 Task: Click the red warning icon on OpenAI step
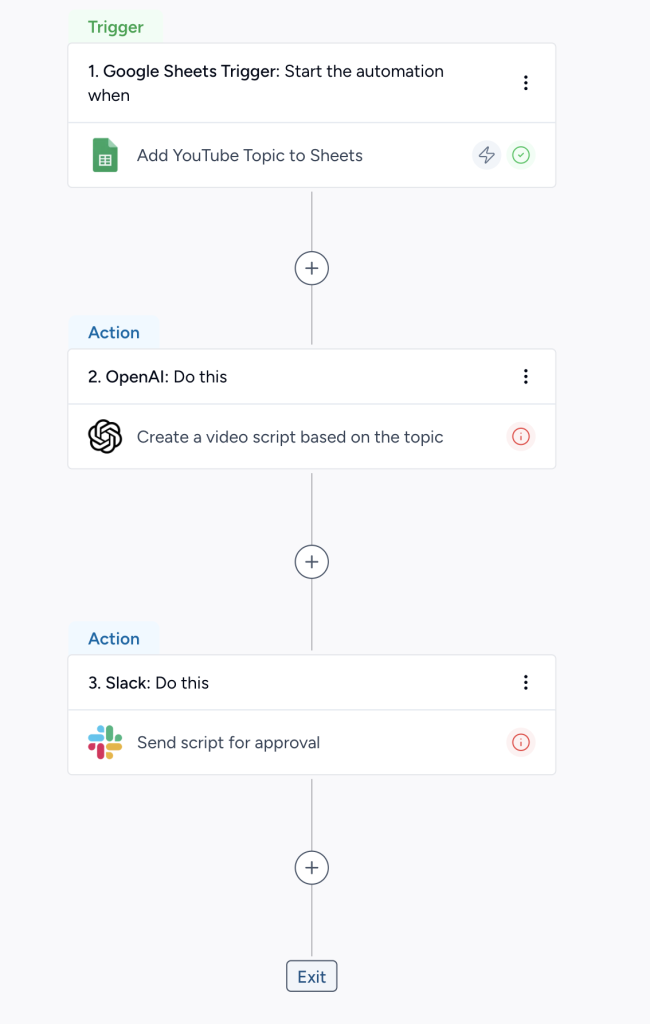520,437
